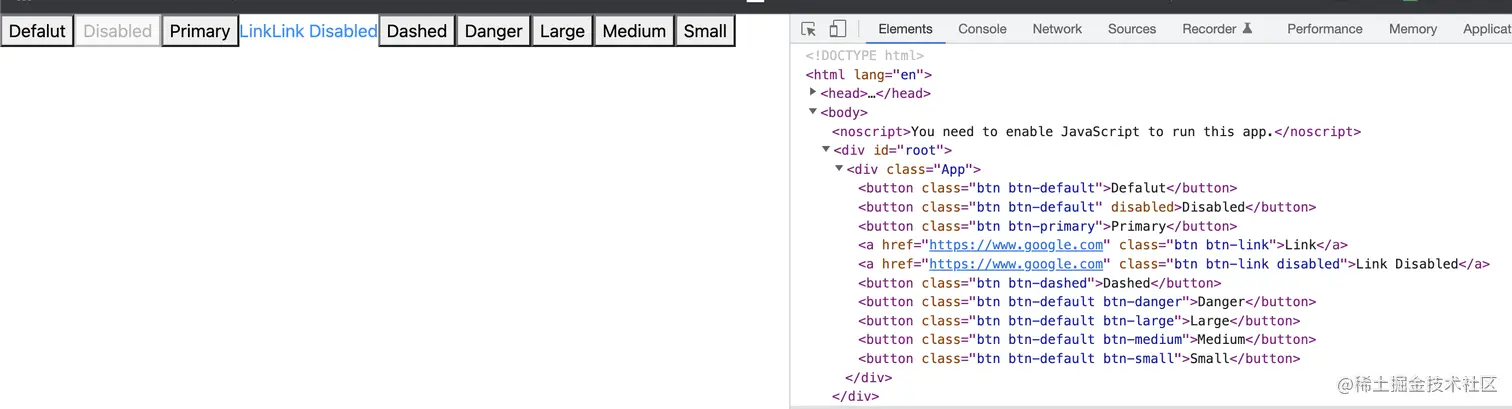Screen dimensions: 1512x409
Task: Switch to the Console tab
Action: (982, 29)
